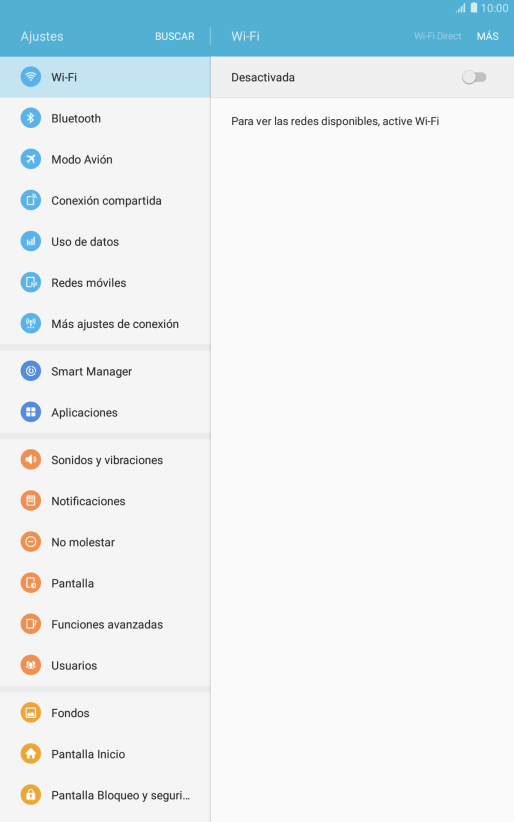Enable the Wi-Fi toggle switch

(x=474, y=77)
